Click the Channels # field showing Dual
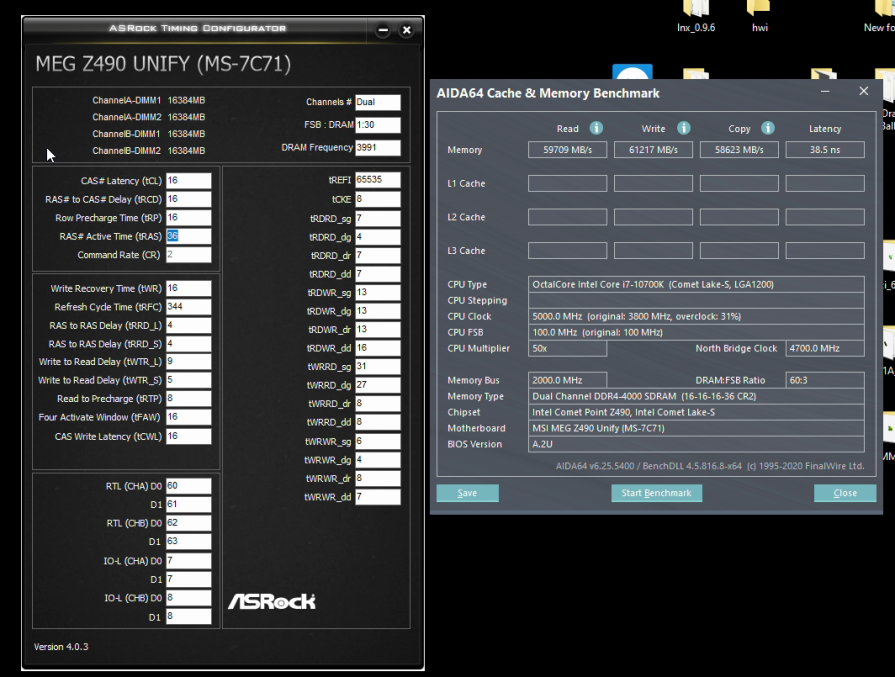The image size is (895, 677). pos(378,102)
